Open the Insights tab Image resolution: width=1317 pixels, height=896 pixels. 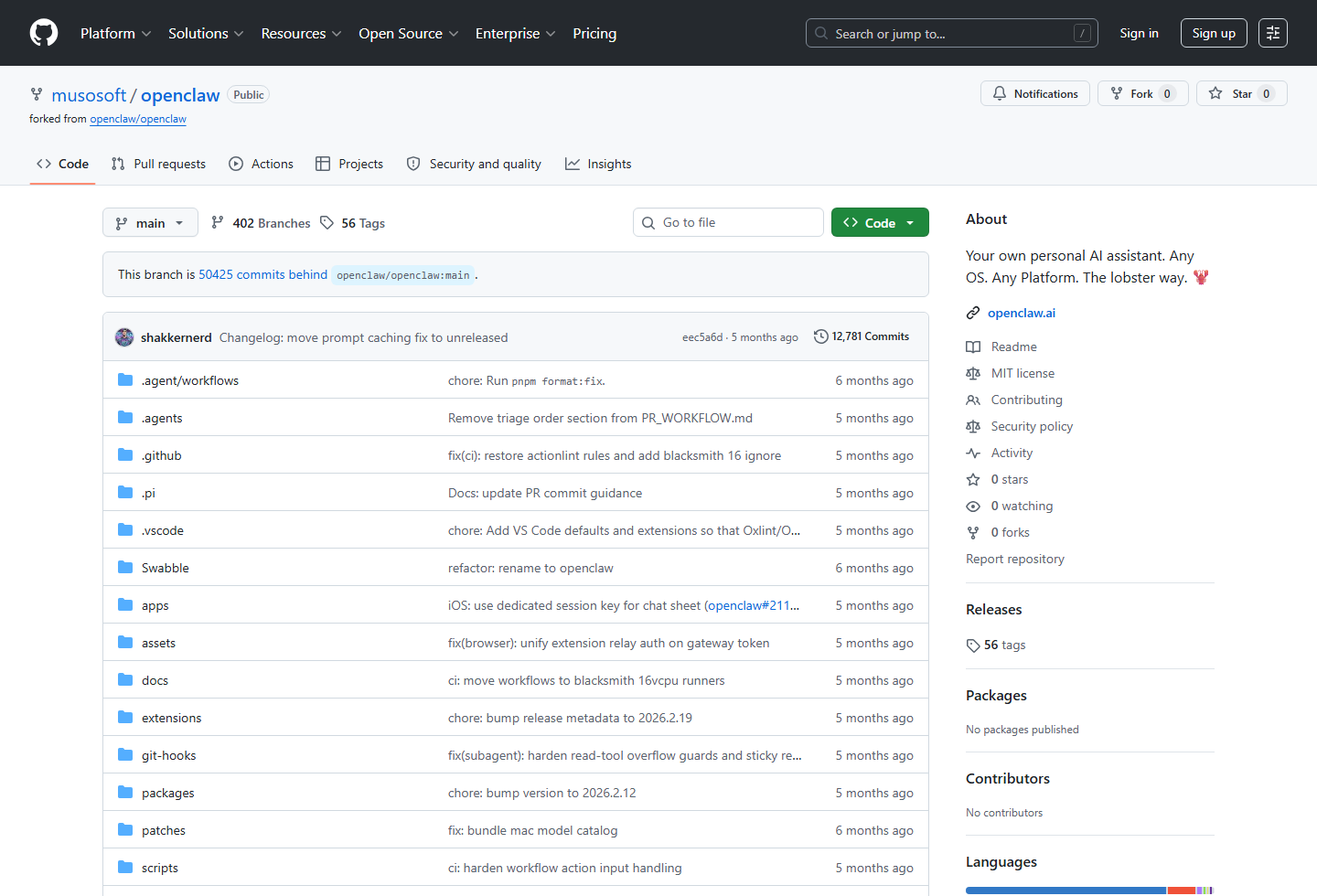pyautogui.click(x=598, y=164)
